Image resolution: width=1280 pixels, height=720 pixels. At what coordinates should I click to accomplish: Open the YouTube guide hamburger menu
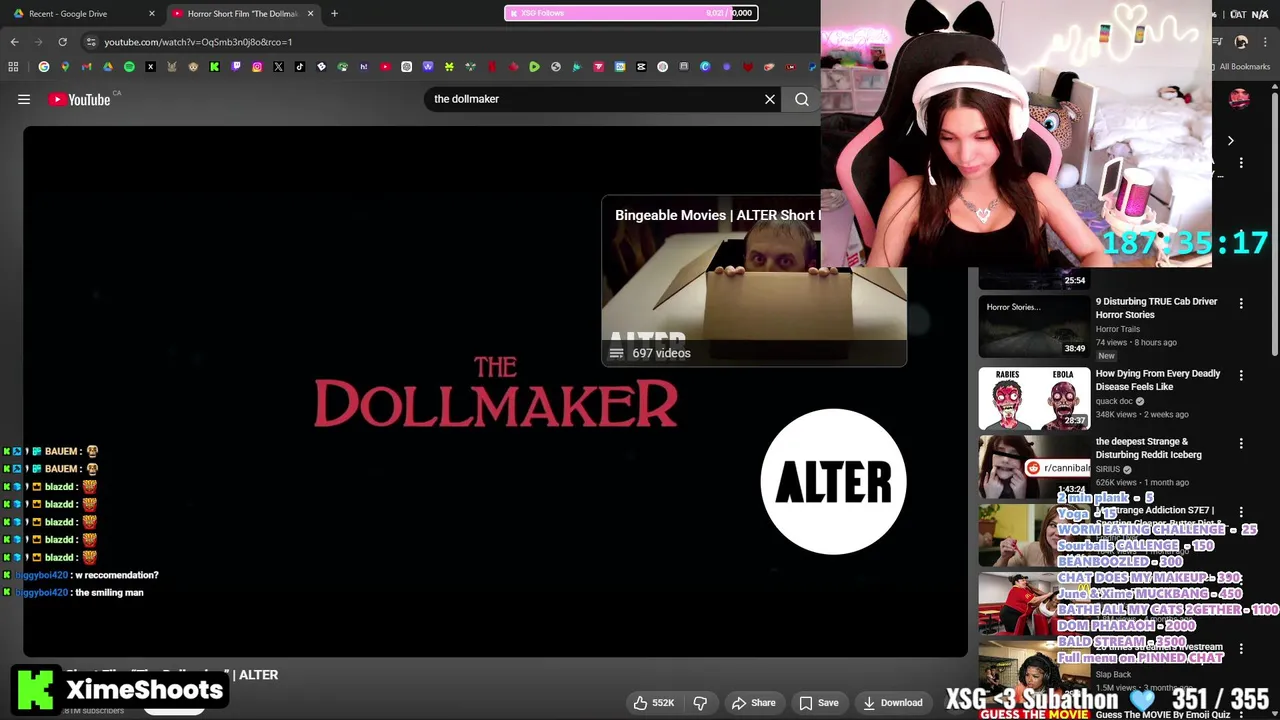tap(24, 99)
